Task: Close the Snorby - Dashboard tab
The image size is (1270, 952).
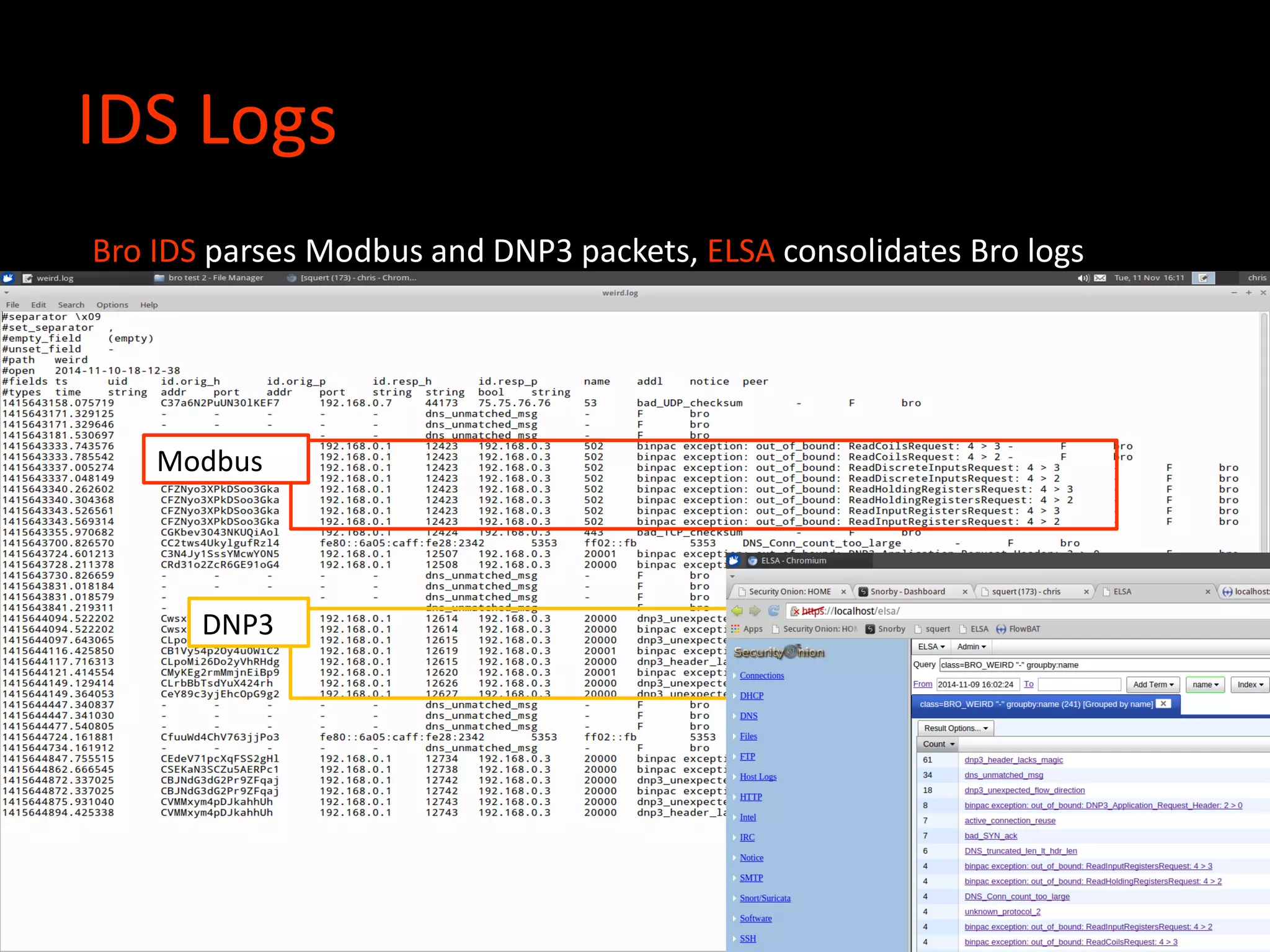Action: (965, 592)
